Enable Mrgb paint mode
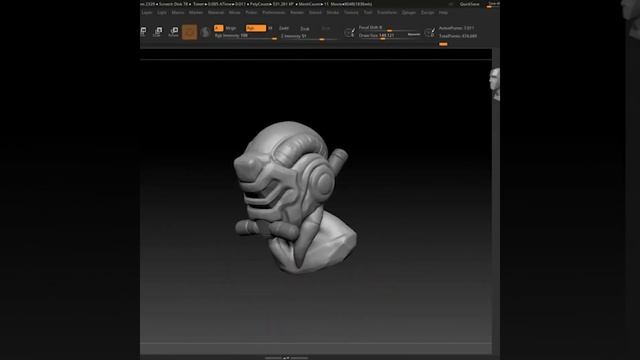 coord(231,28)
